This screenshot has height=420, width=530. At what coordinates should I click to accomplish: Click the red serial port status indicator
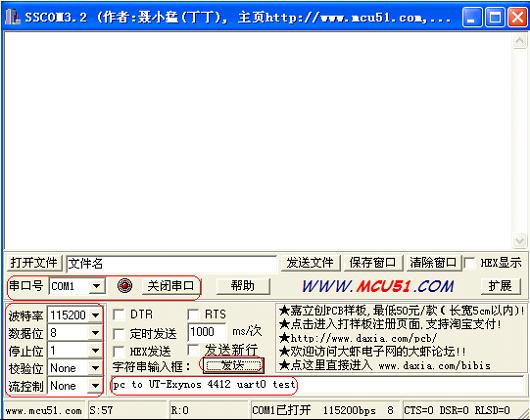124,286
